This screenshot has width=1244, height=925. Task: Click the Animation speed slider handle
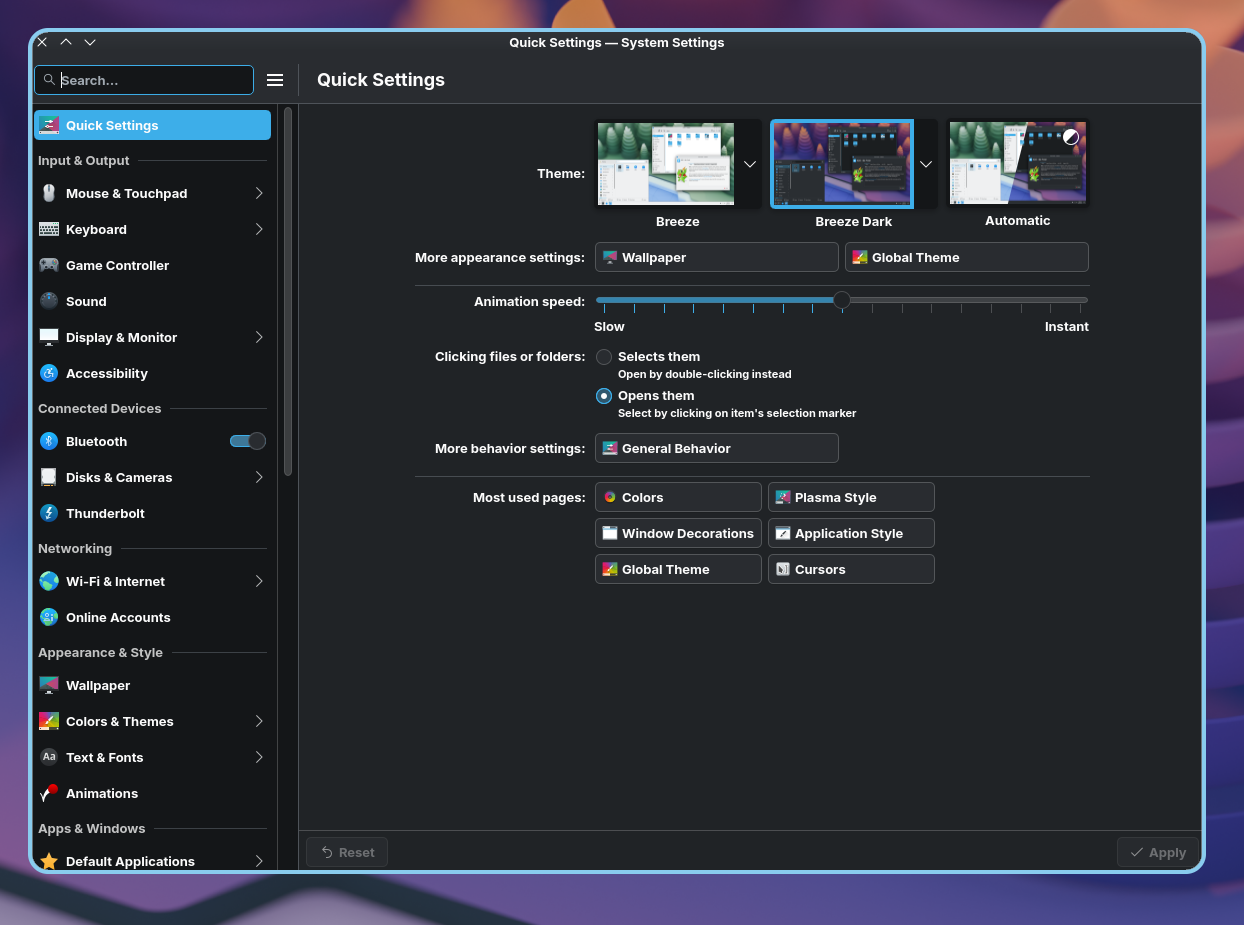pyautogui.click(x=842, y=300)
